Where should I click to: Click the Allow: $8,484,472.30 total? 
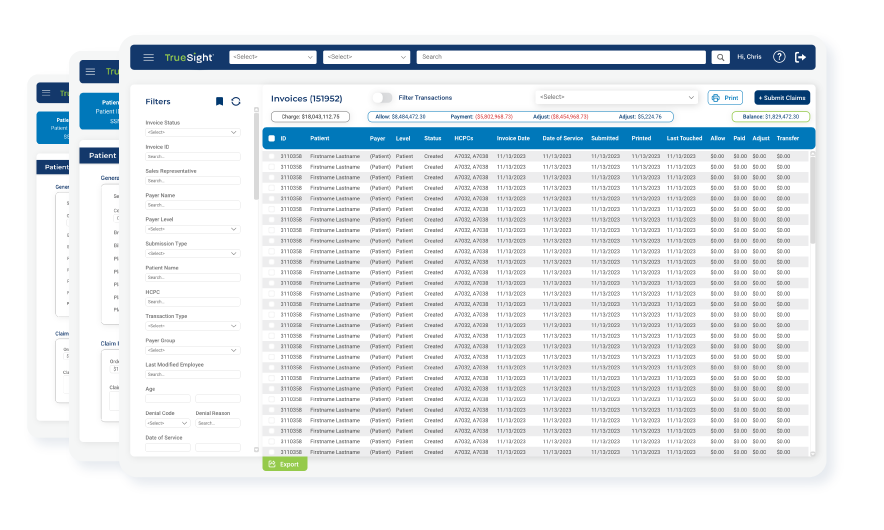pos(400,117)
